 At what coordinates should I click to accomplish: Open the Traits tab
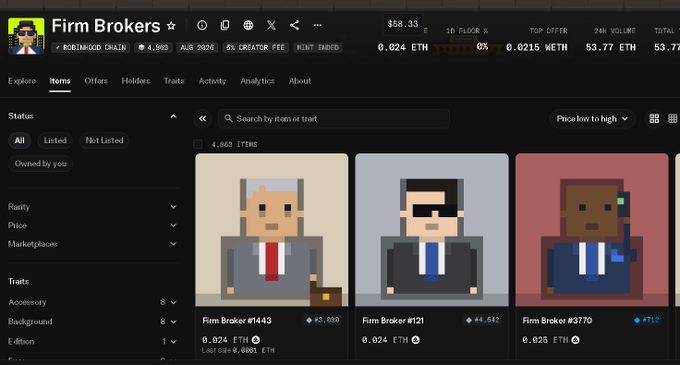pos(174,81)
